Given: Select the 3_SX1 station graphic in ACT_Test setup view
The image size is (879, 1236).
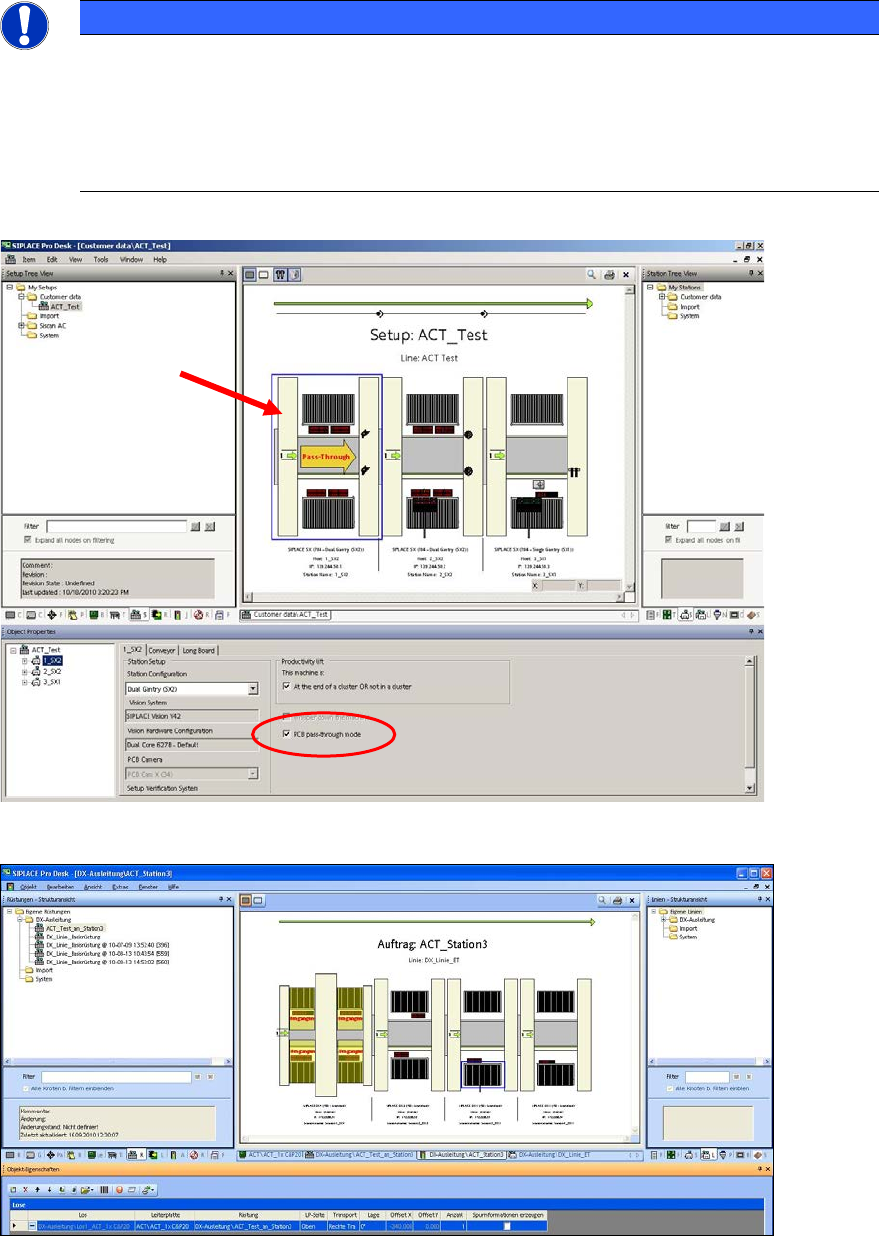Looking at the screenshot, I should coord(539,456).
